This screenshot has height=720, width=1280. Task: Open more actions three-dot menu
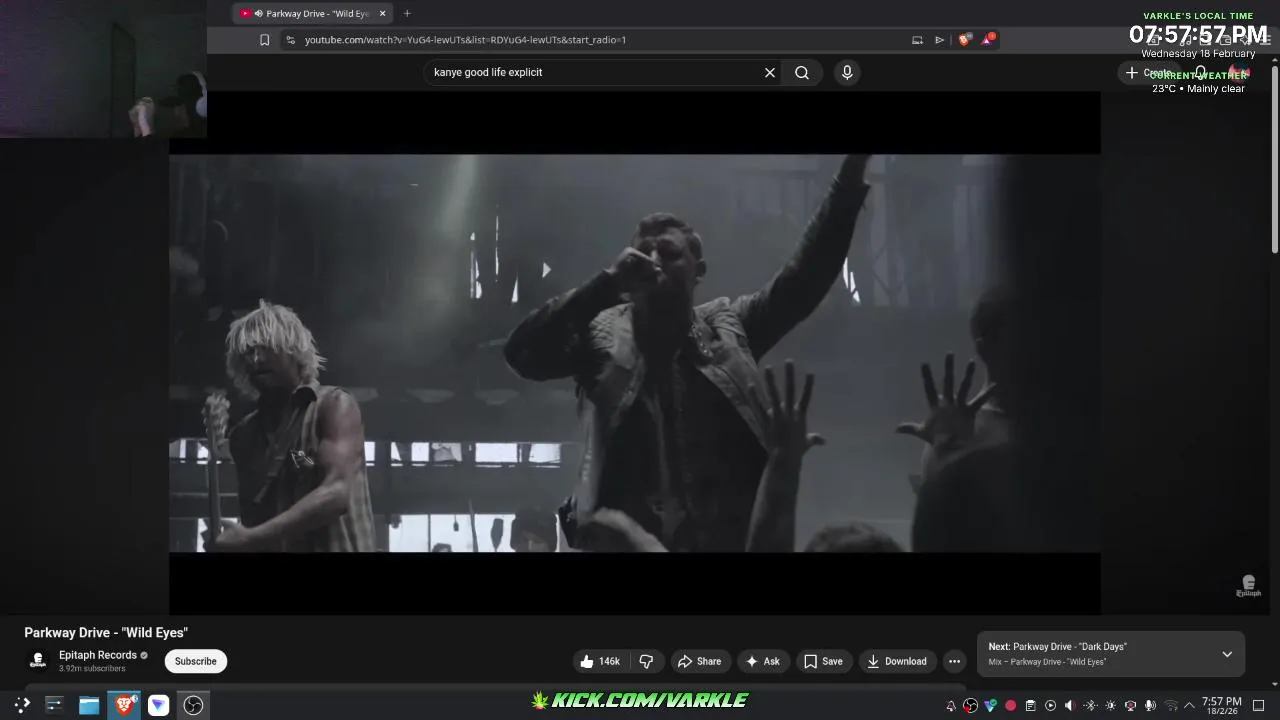click(954, 661)
